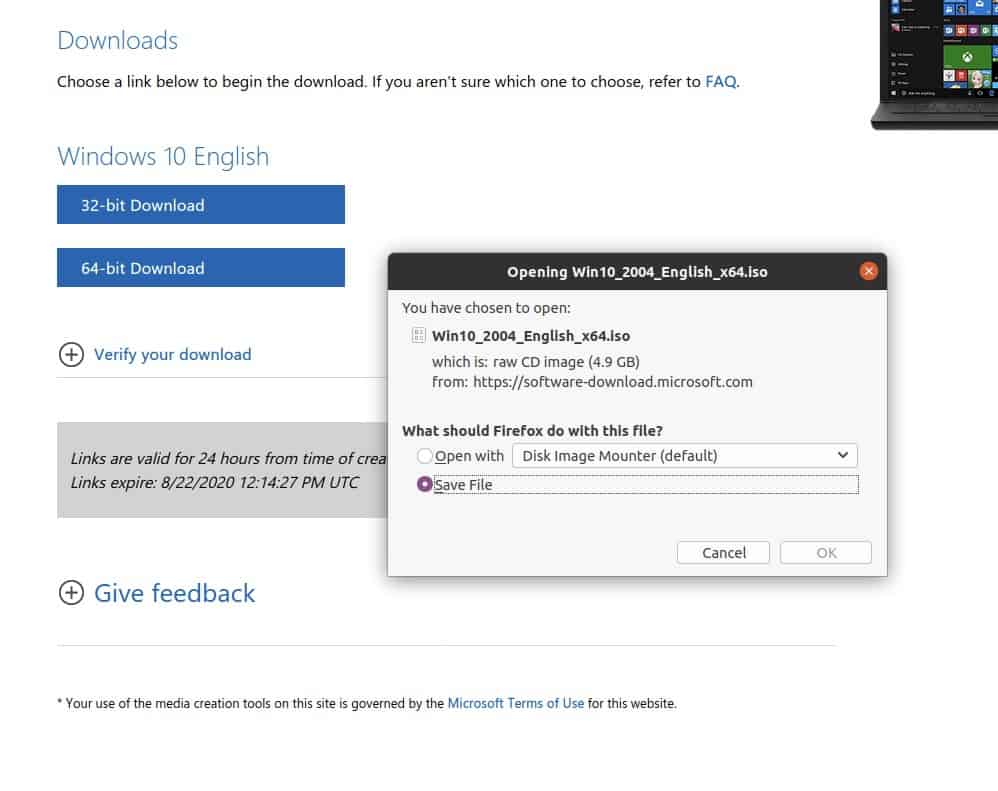Click the Win10_2004_English_x64.iso filename in the dialog body
Screen dimensions: 998x791
(531, 336)
